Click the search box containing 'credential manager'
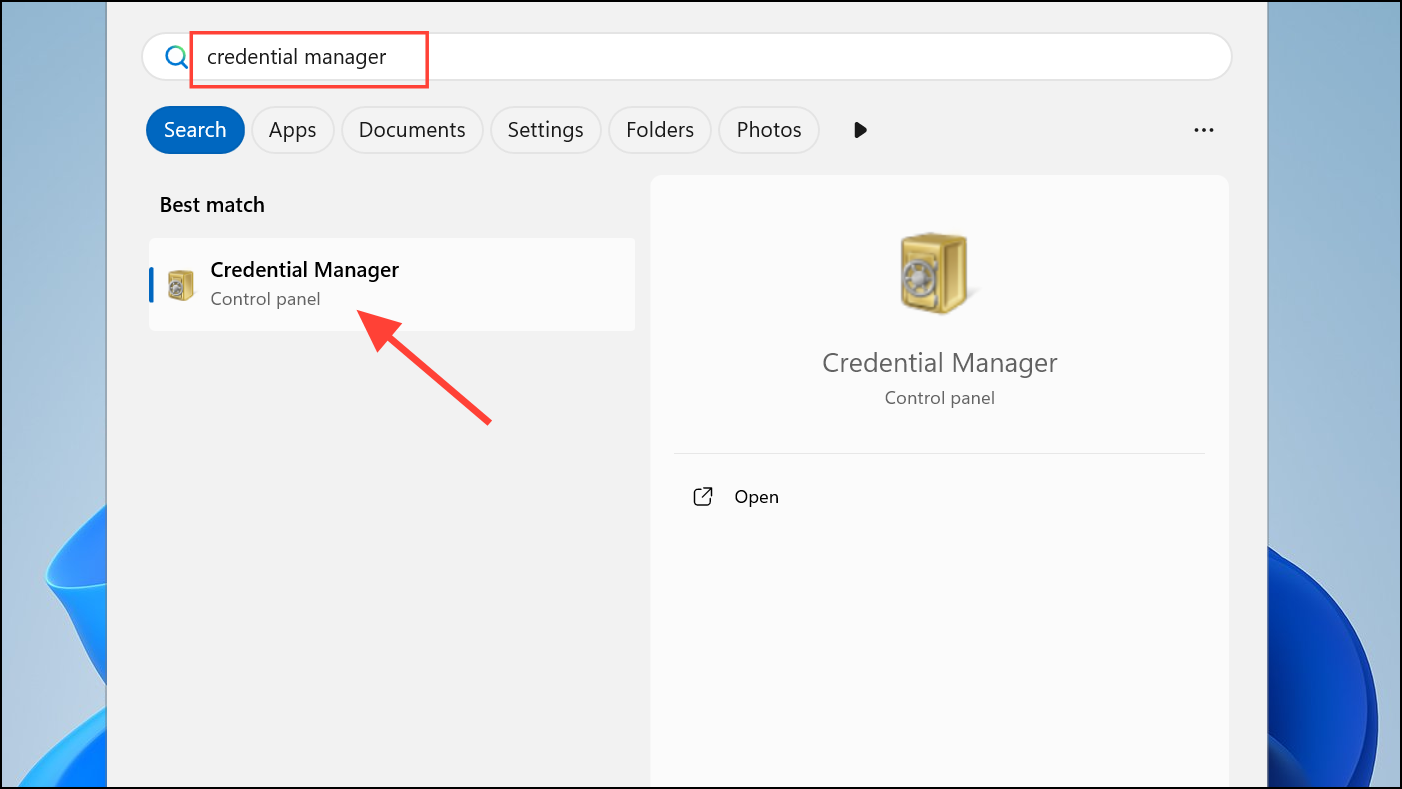The image size is (1402, 789). click(x=686, y=57)
